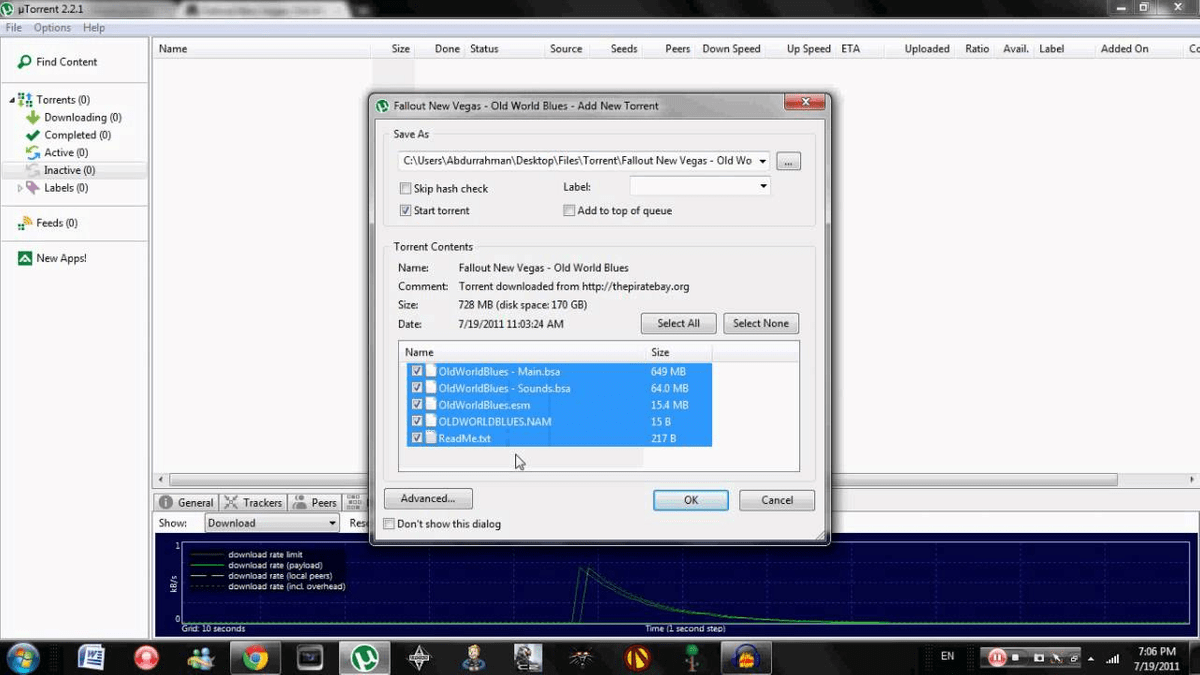Open the Feeds RSS icon
Image resolution: width=1200 pixels, height=675 pixels.
[x=25, y=223]
